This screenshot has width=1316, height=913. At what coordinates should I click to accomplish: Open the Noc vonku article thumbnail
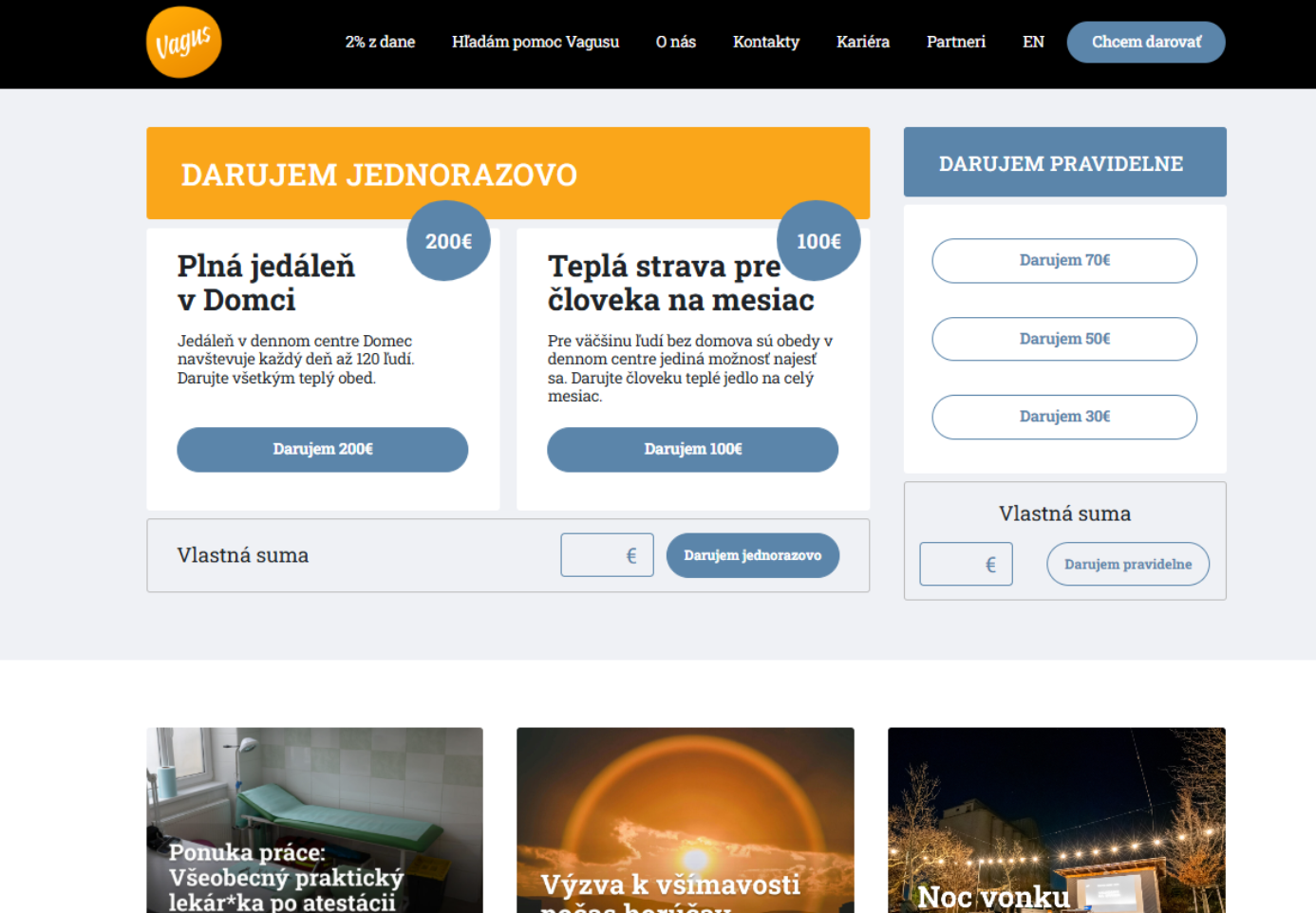click(1057, 820)
